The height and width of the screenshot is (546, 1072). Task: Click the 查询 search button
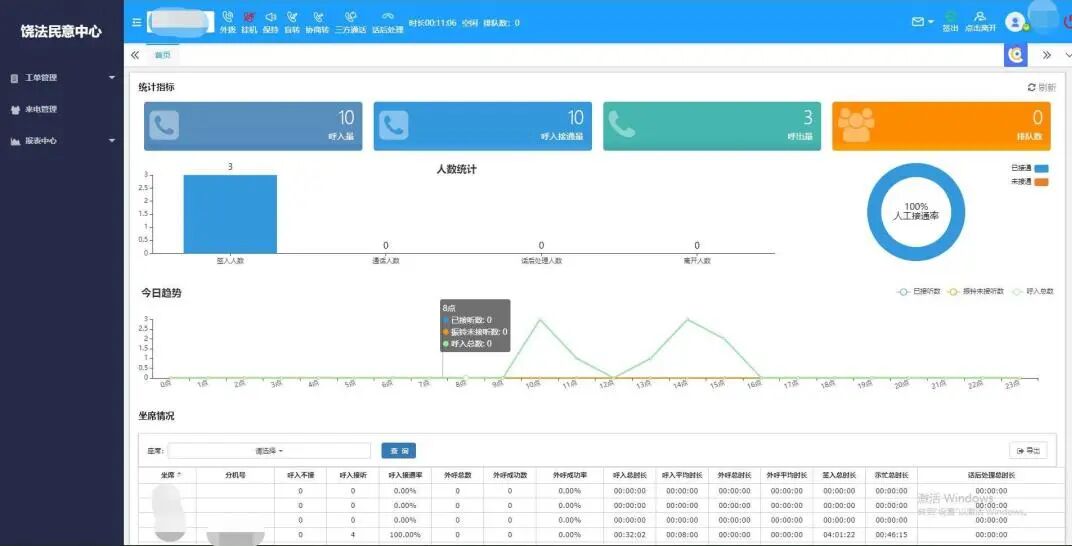pos(398,451)
